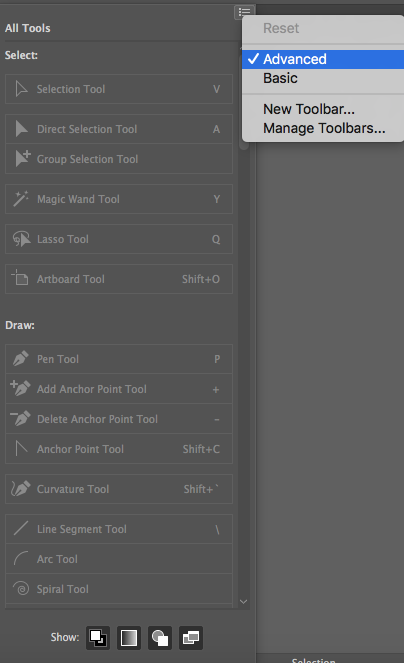Click the scroll-down chevron of tools list
The image size is (404, 663).
click(x=243, y=601)
